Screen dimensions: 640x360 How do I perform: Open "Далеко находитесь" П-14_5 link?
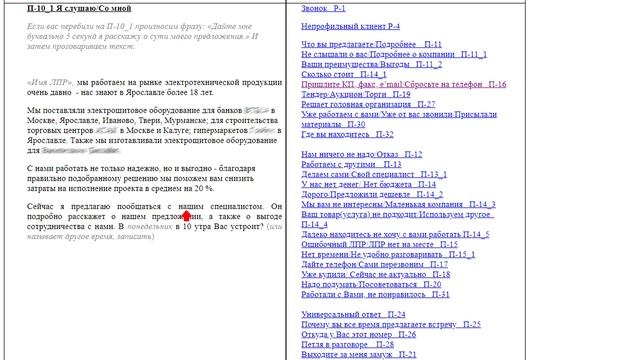click(395, 234)
